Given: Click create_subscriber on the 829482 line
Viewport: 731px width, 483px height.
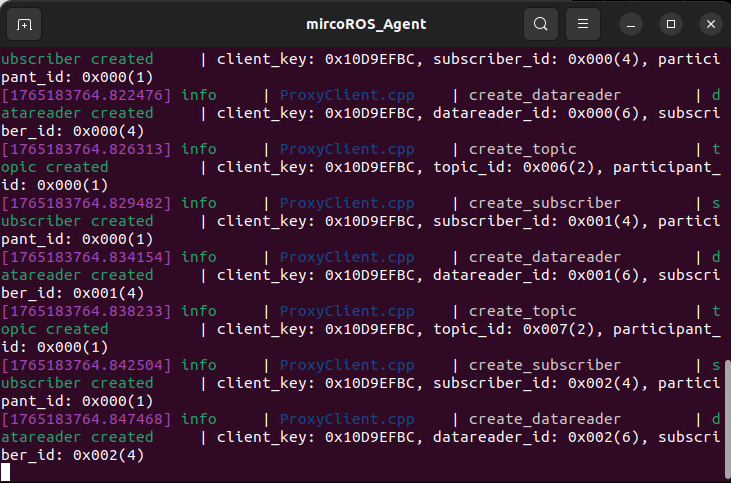Looking at the screenshot, I should pyautogui.click(x=545, y=204).
